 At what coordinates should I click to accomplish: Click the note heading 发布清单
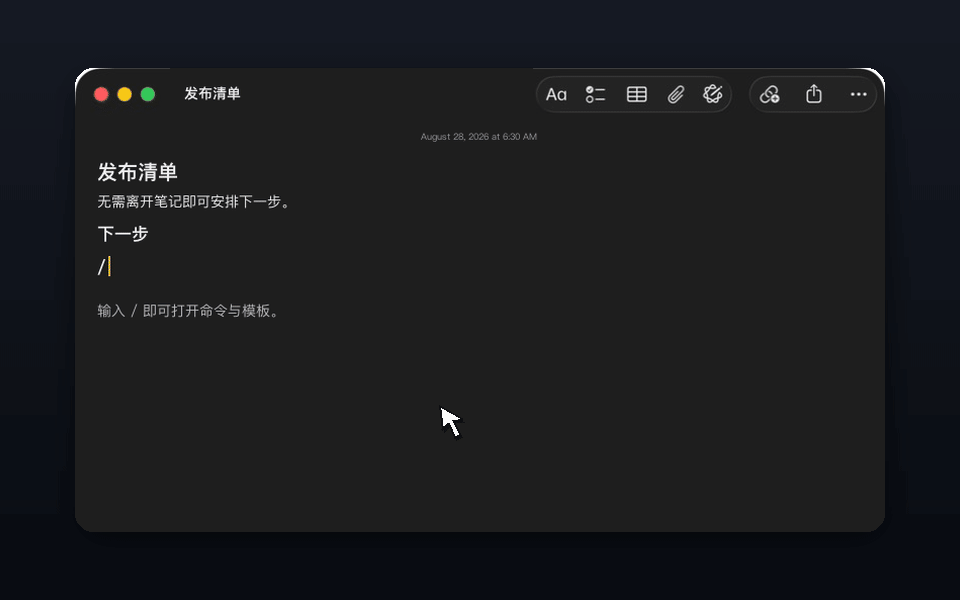pos(137,172)
